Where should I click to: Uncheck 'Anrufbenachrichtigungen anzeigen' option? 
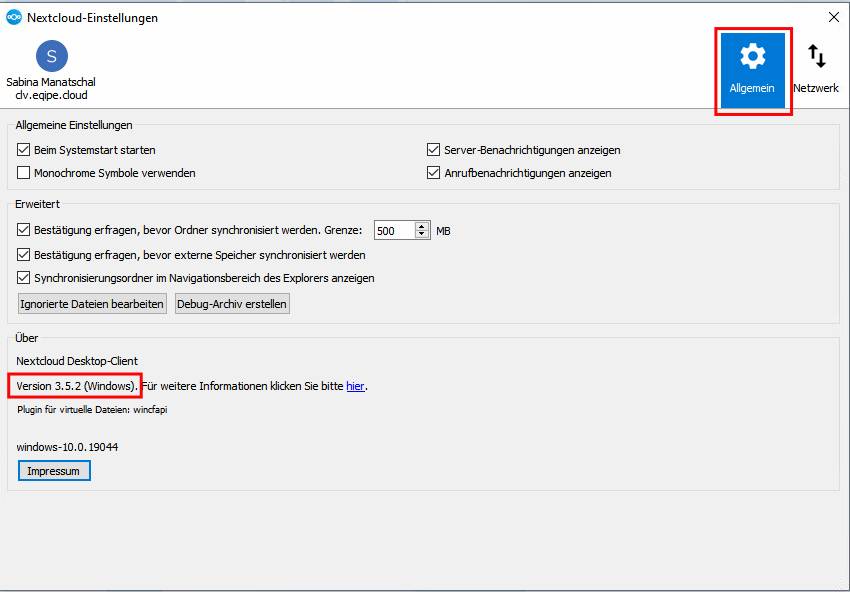(x=434, y=173)
